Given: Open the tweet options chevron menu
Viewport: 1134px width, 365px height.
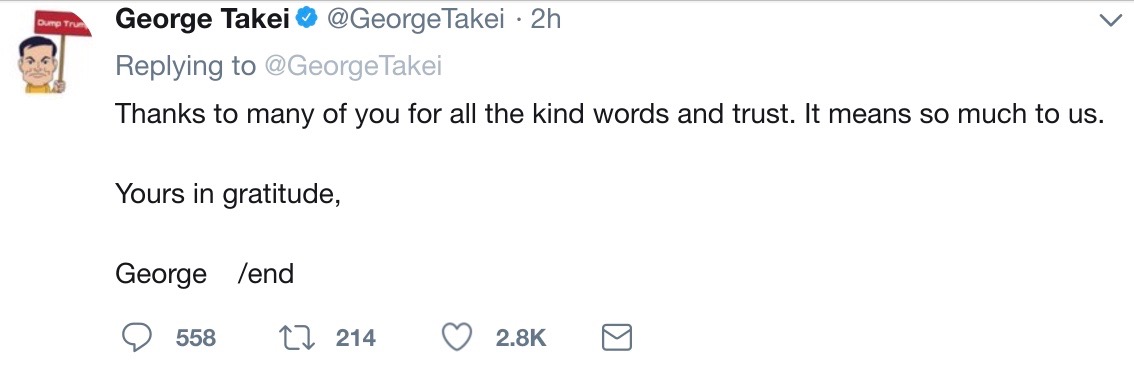Looking at the screenshot, I should click(1109, 21).
